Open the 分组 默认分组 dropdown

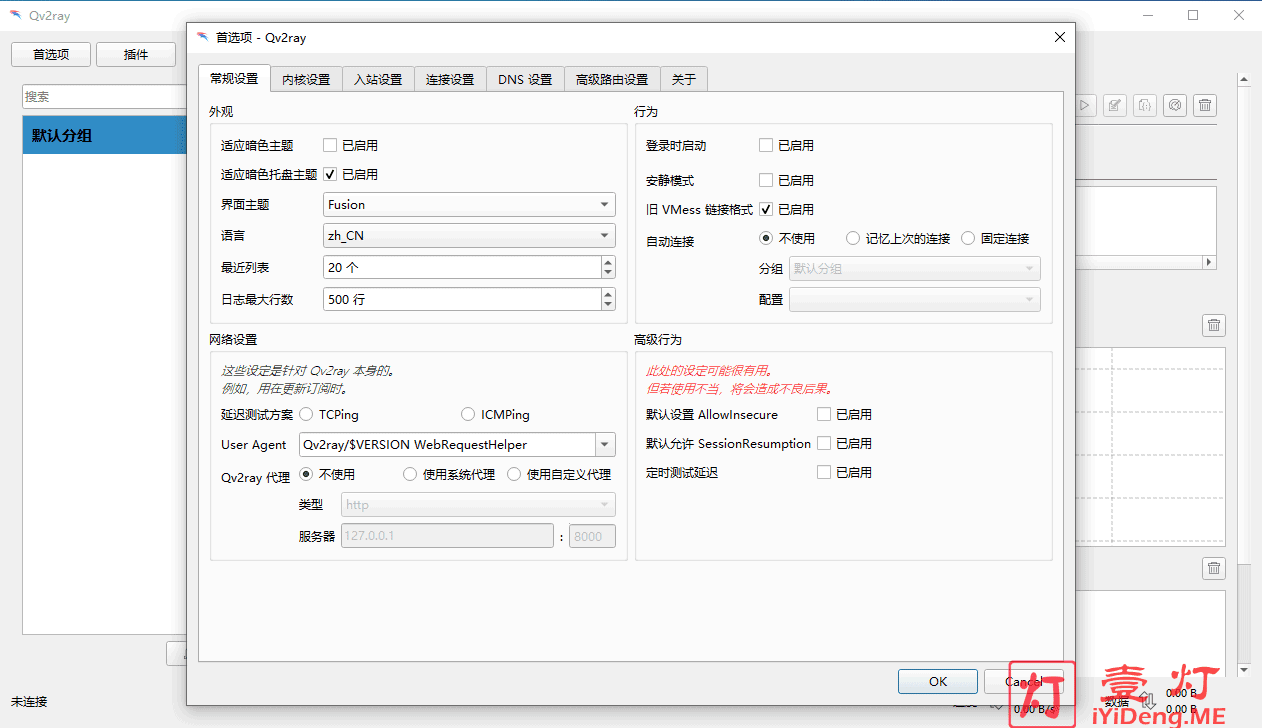click(915, 268)
